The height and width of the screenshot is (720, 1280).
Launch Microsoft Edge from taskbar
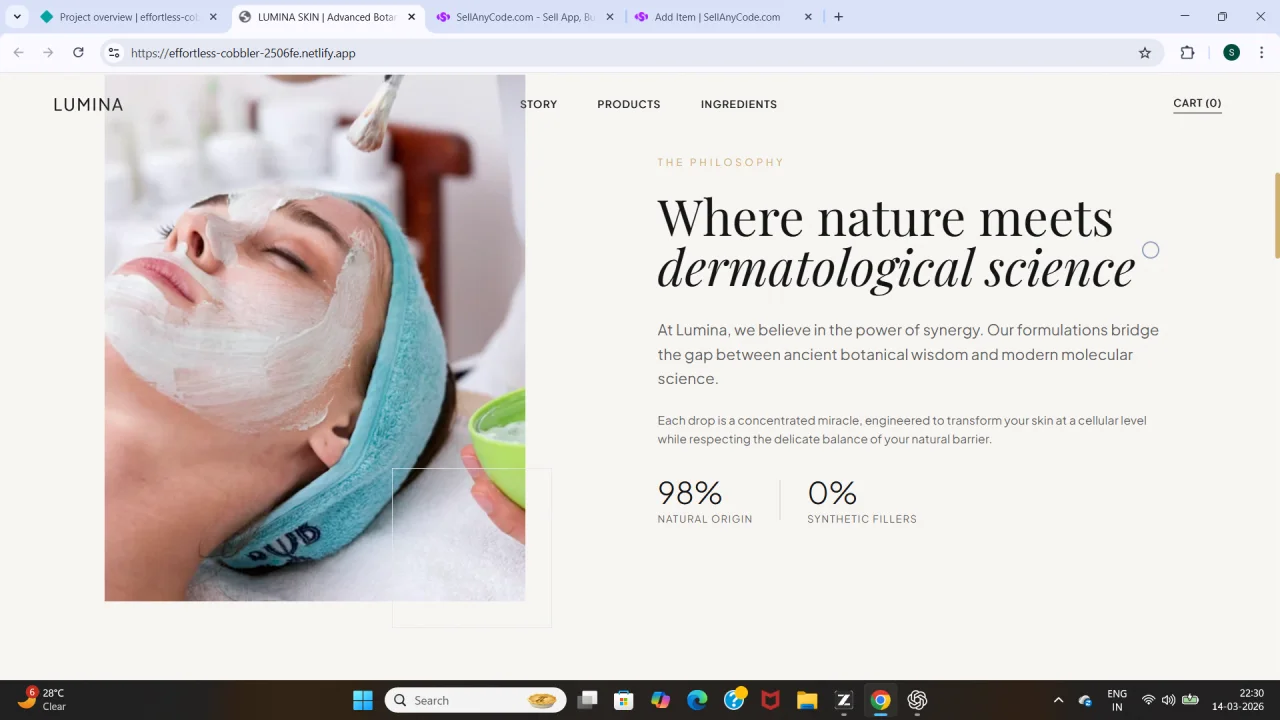[697, 700]
